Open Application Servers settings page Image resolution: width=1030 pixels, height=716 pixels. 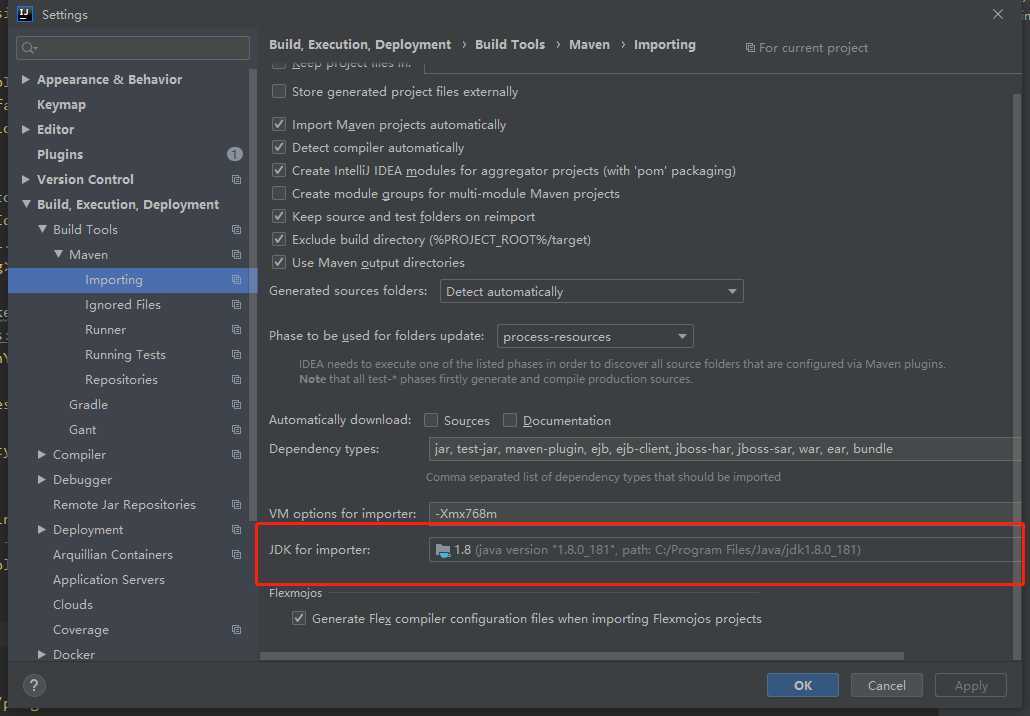pyautogui.click(x=109, y=579)
